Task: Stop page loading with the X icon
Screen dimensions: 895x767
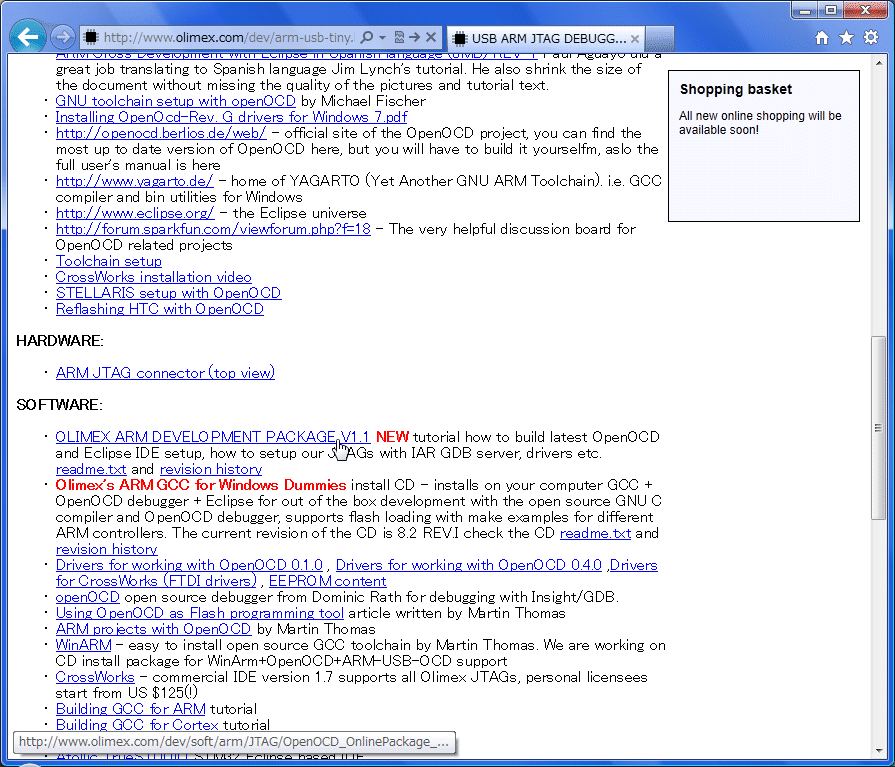Action: 430,35
